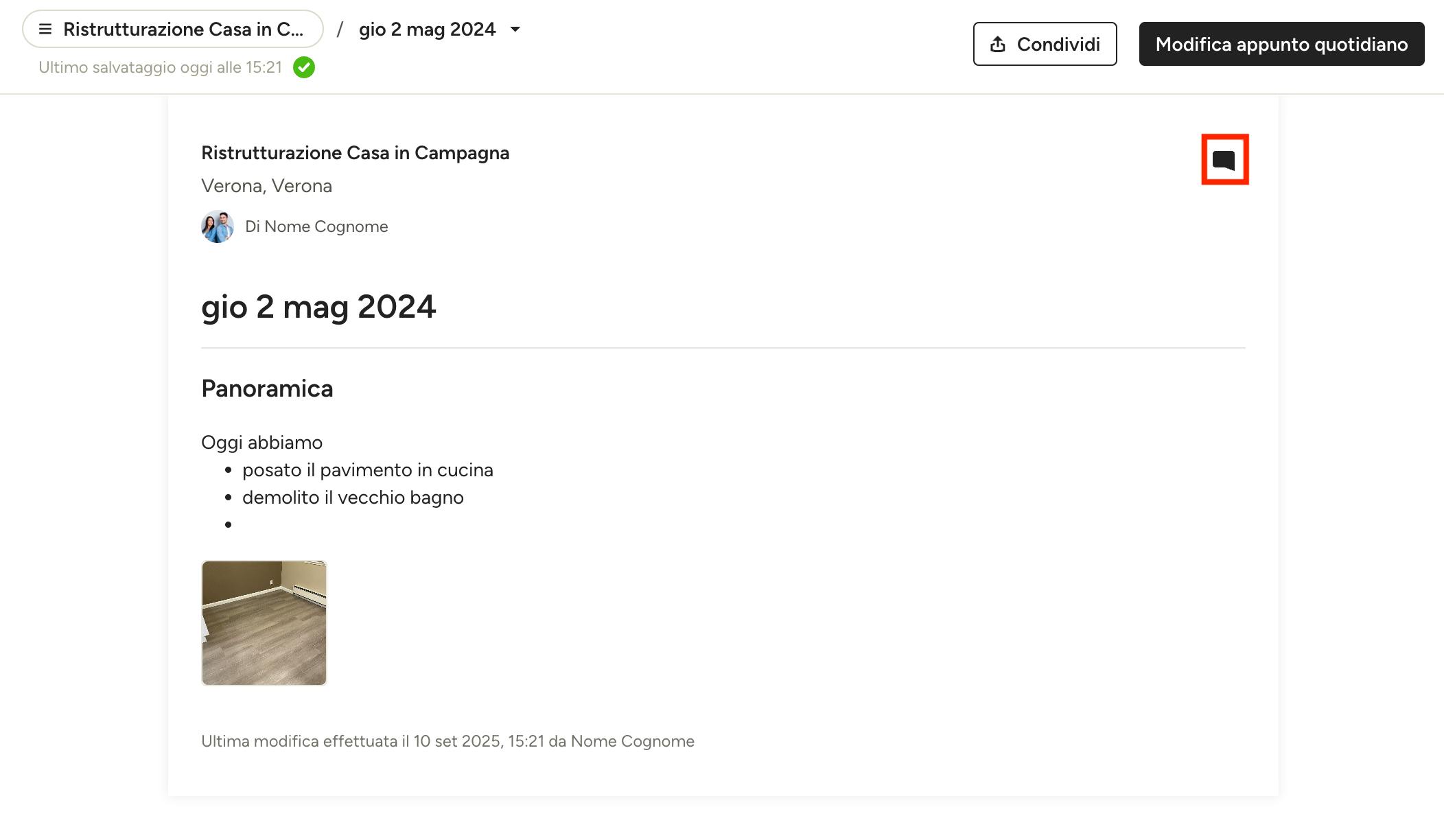Click the green saved checkmark icon
1444x840 pixels.
tap(304, 67)
